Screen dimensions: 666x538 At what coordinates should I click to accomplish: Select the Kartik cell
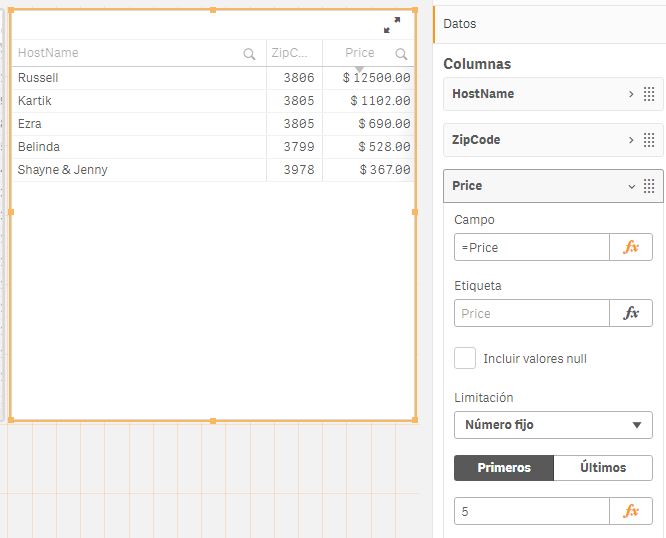[x=139, y=101]
